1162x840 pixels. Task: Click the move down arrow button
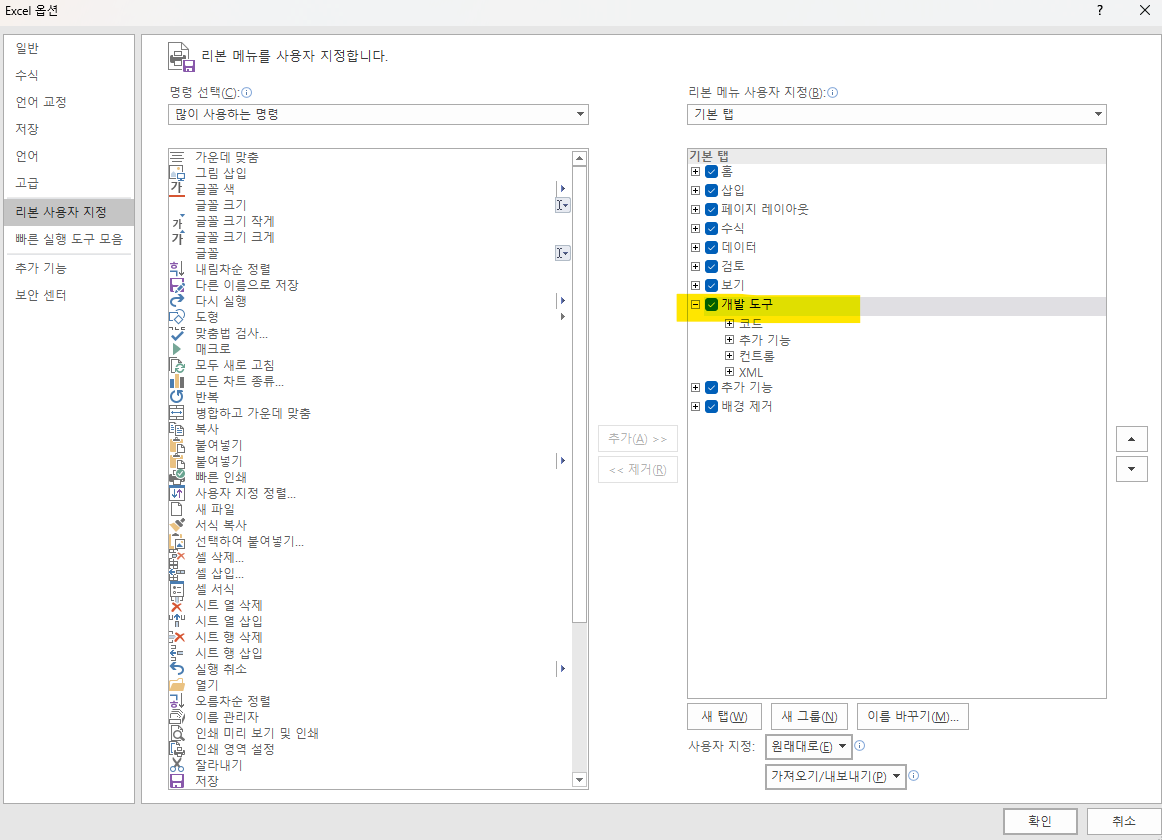pos(1132,469)
